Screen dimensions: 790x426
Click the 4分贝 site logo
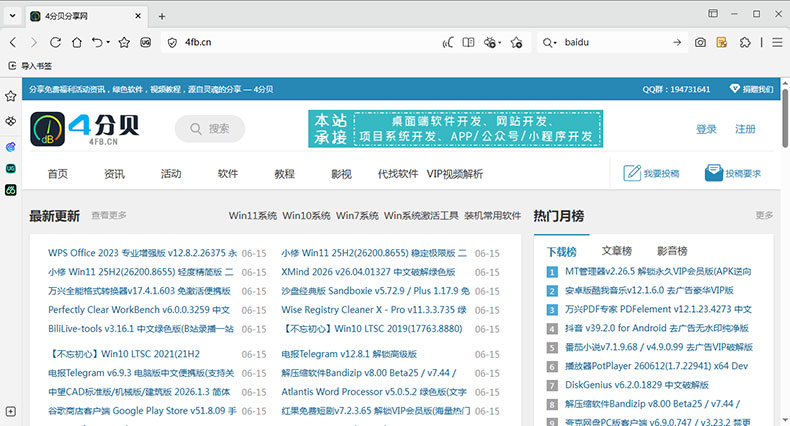(85, 129)
